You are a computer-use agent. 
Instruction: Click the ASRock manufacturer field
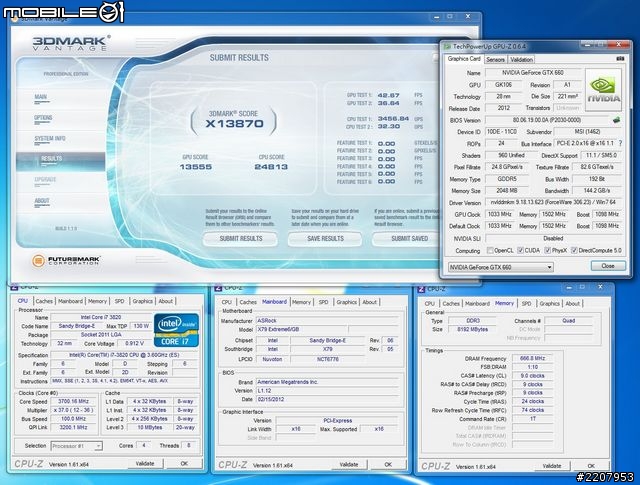(x=327, y=320)
